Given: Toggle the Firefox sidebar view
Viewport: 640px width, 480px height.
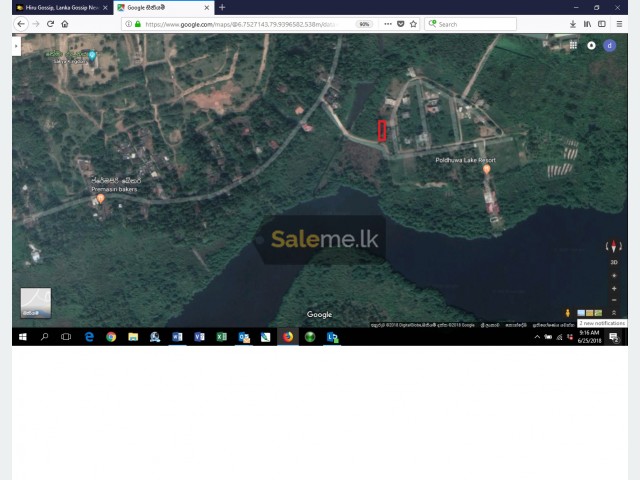Looking at the screenshot, I should coord(602,24).
